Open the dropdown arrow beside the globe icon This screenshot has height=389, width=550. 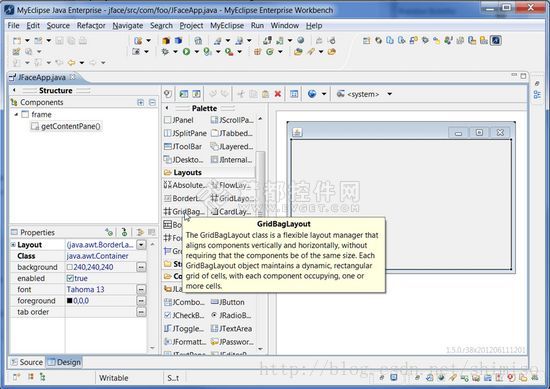pyautogui.click(x=324, y=94)
